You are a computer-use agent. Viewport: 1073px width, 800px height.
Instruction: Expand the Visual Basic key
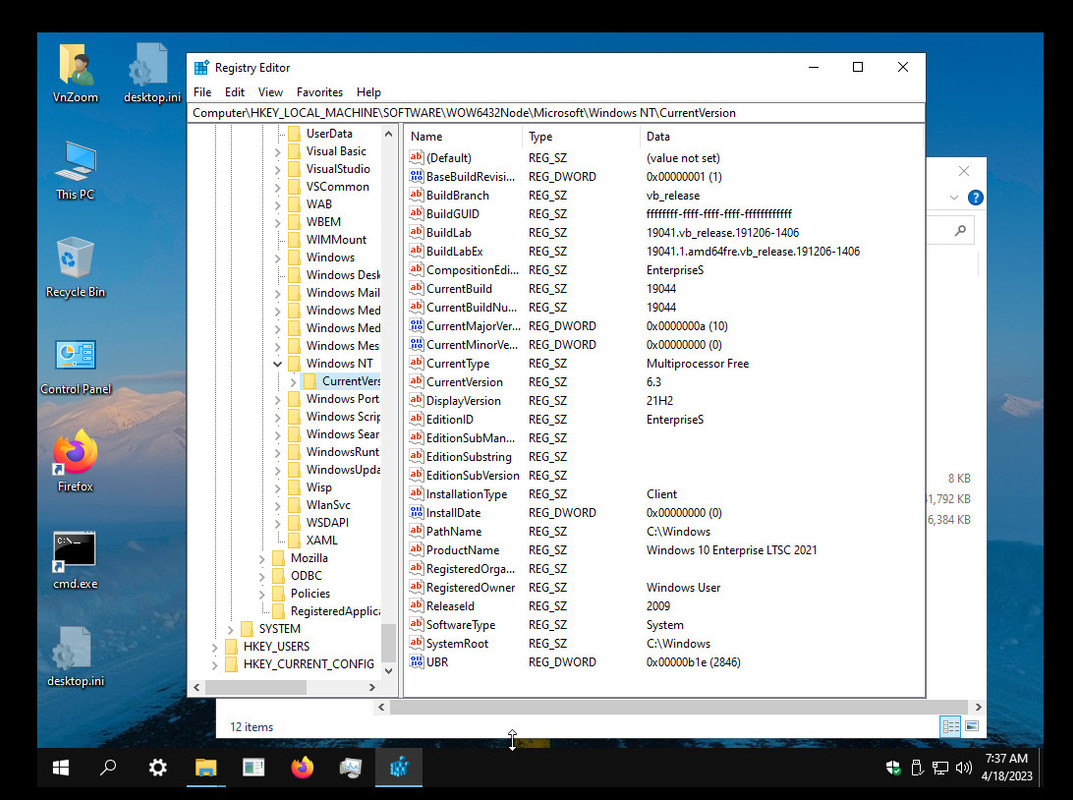point(277,151)
